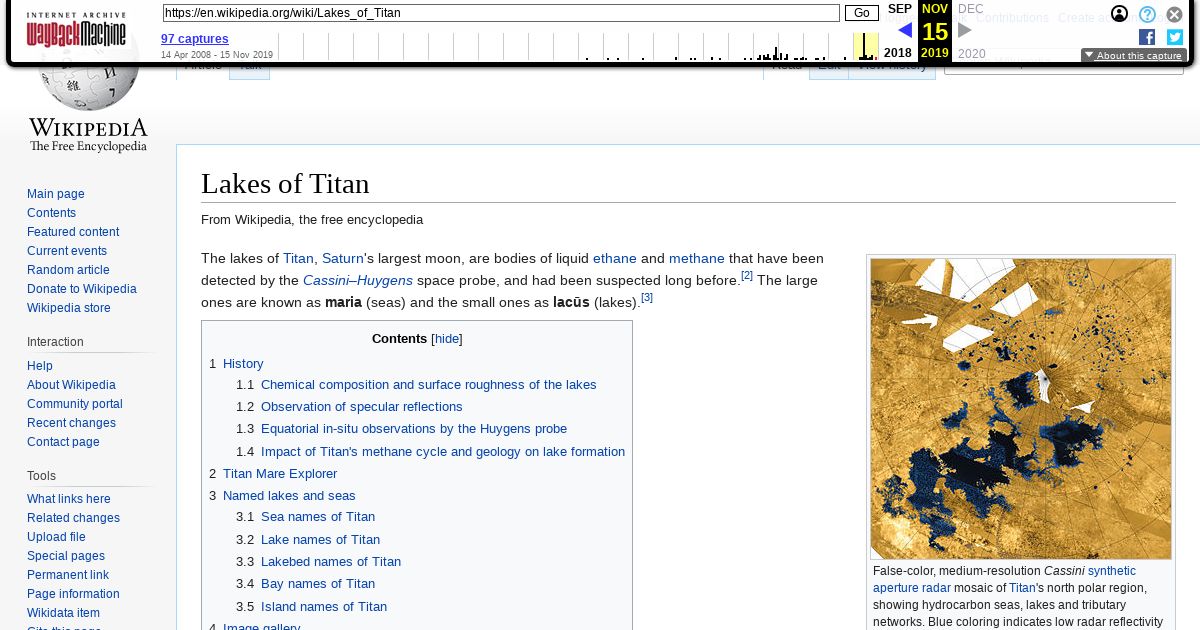Image resolution: width=1200 pixels, height=630 pixels.
Task: Jump to Chemical composition and surface roughness section
Action: pyautogui.click(x=428, y=385)
